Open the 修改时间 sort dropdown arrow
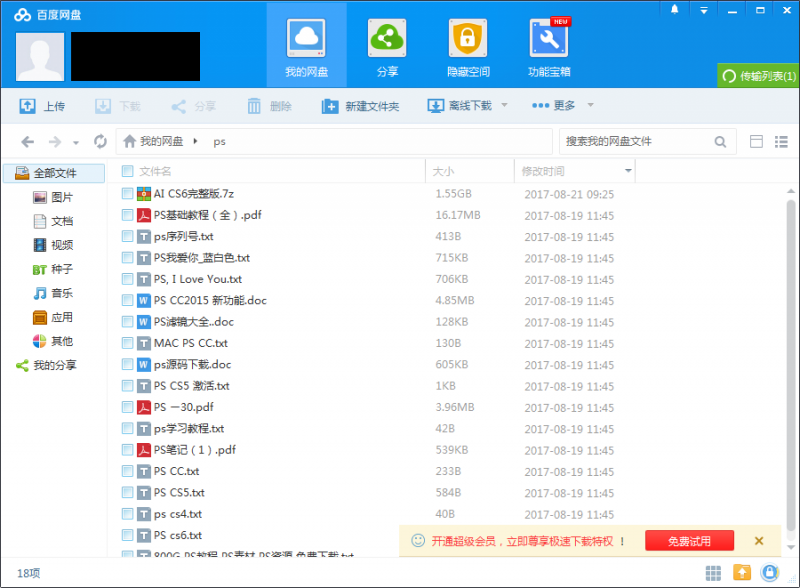This screenshot has height=588, width=800. point(628,170)
